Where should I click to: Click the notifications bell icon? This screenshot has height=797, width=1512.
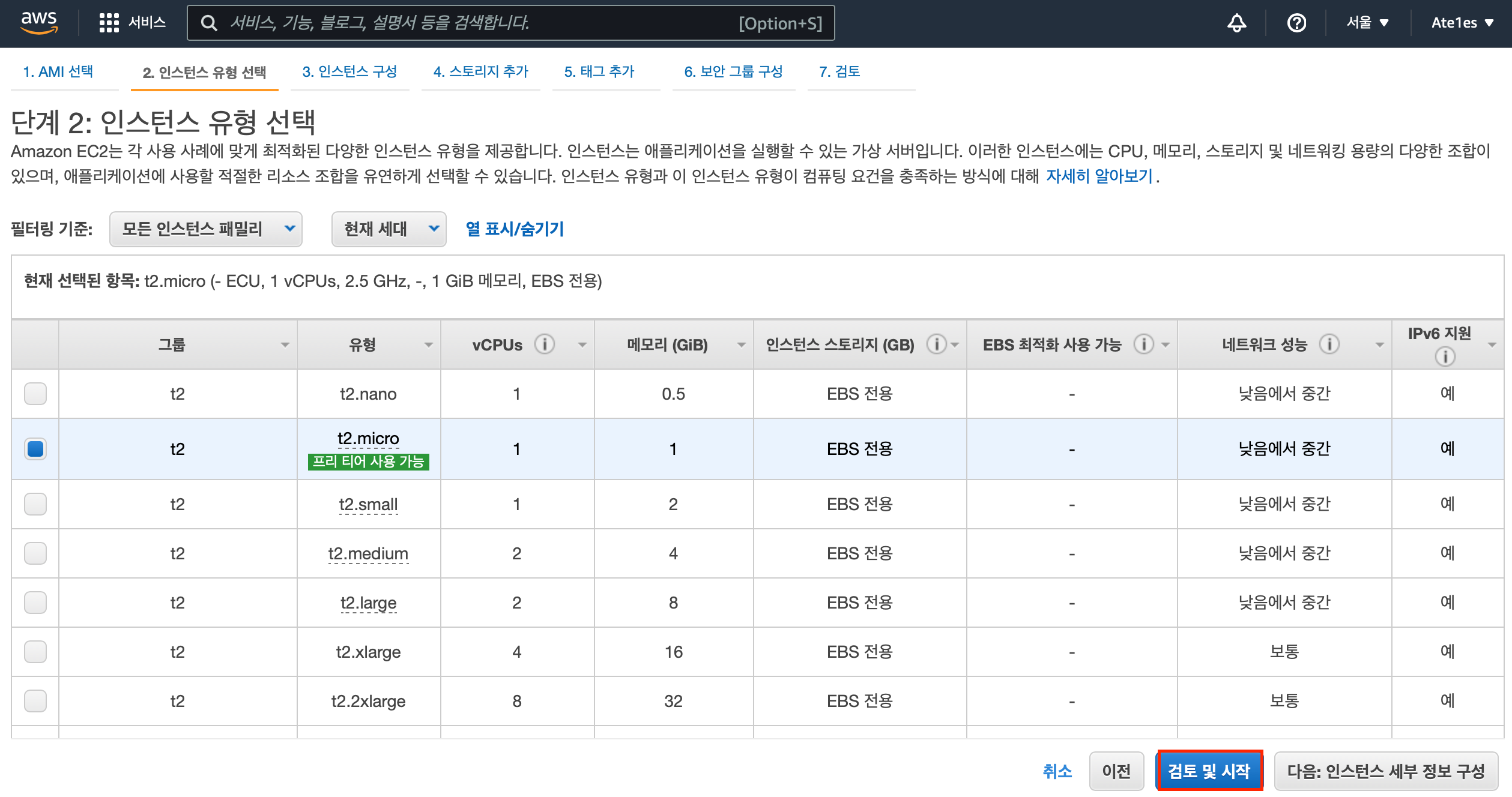point(1236,23)
